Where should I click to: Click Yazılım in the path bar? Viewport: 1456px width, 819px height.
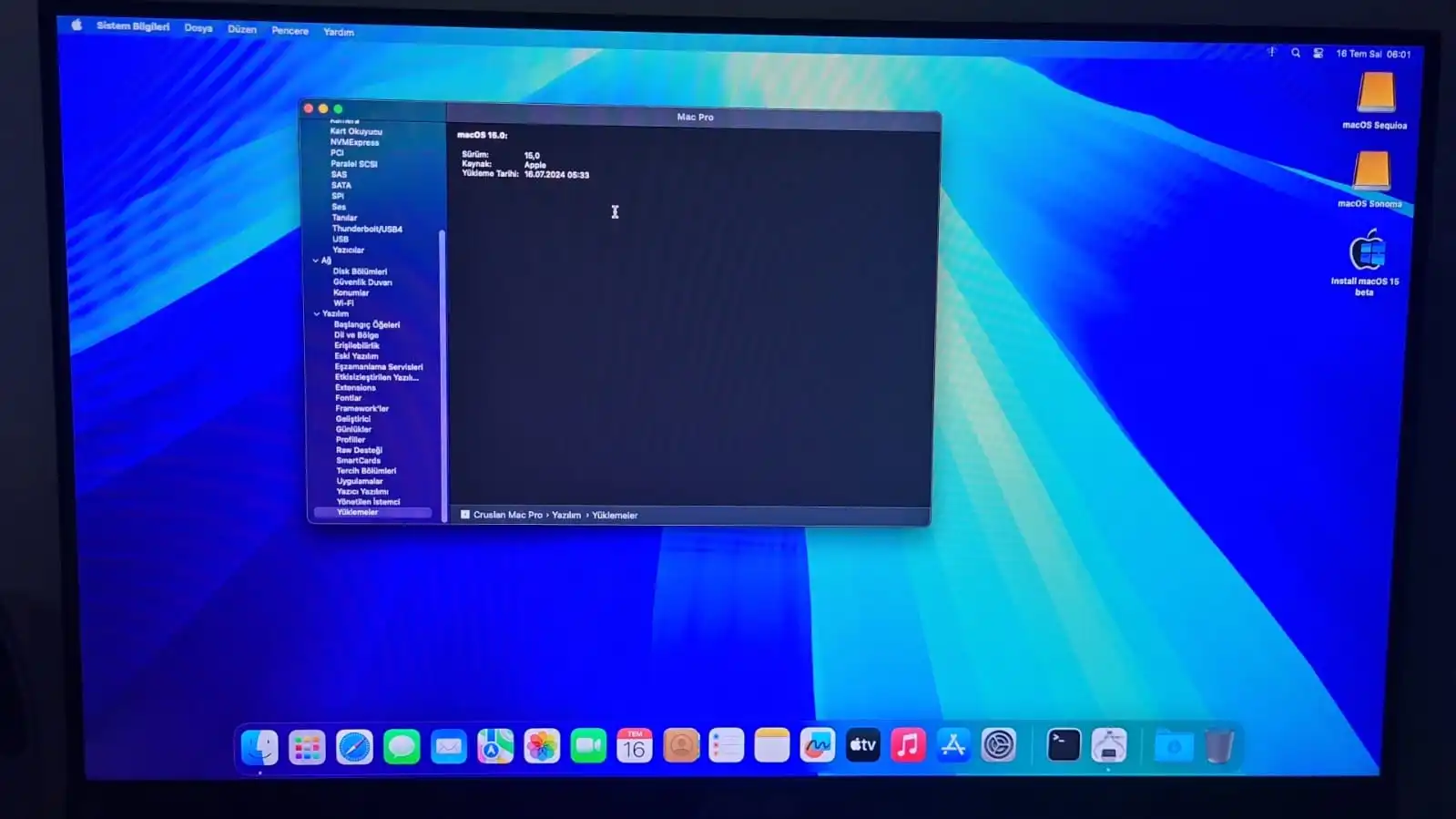pyautogui.click(x=566, y=515)
